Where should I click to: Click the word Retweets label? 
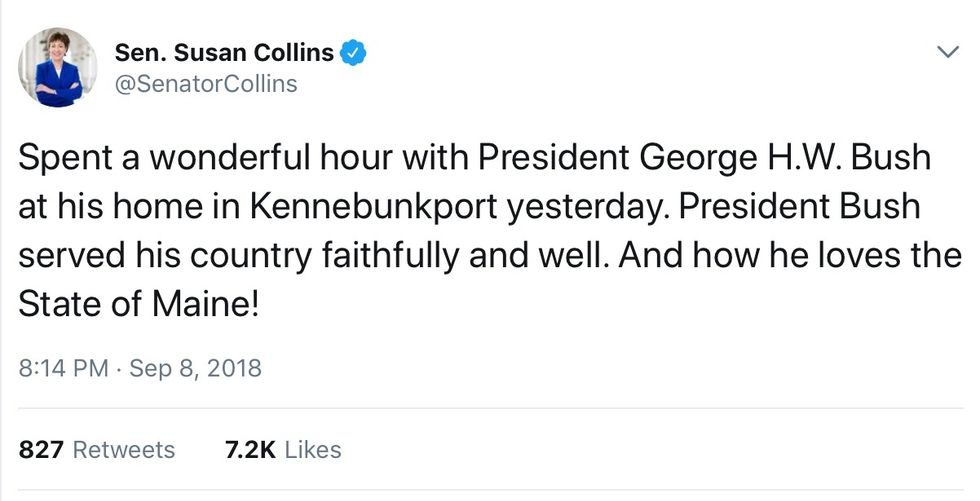click(124, 450)
